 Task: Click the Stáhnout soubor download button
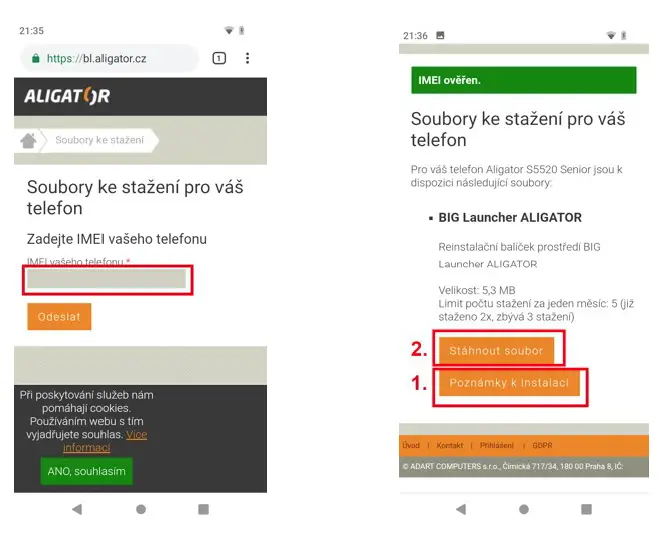click(x=496, y=350)
